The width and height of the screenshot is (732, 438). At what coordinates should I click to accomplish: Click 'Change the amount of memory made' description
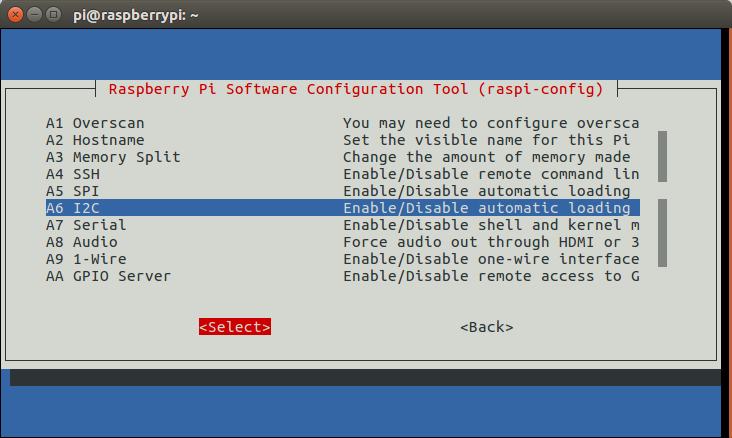click(487, 157)
